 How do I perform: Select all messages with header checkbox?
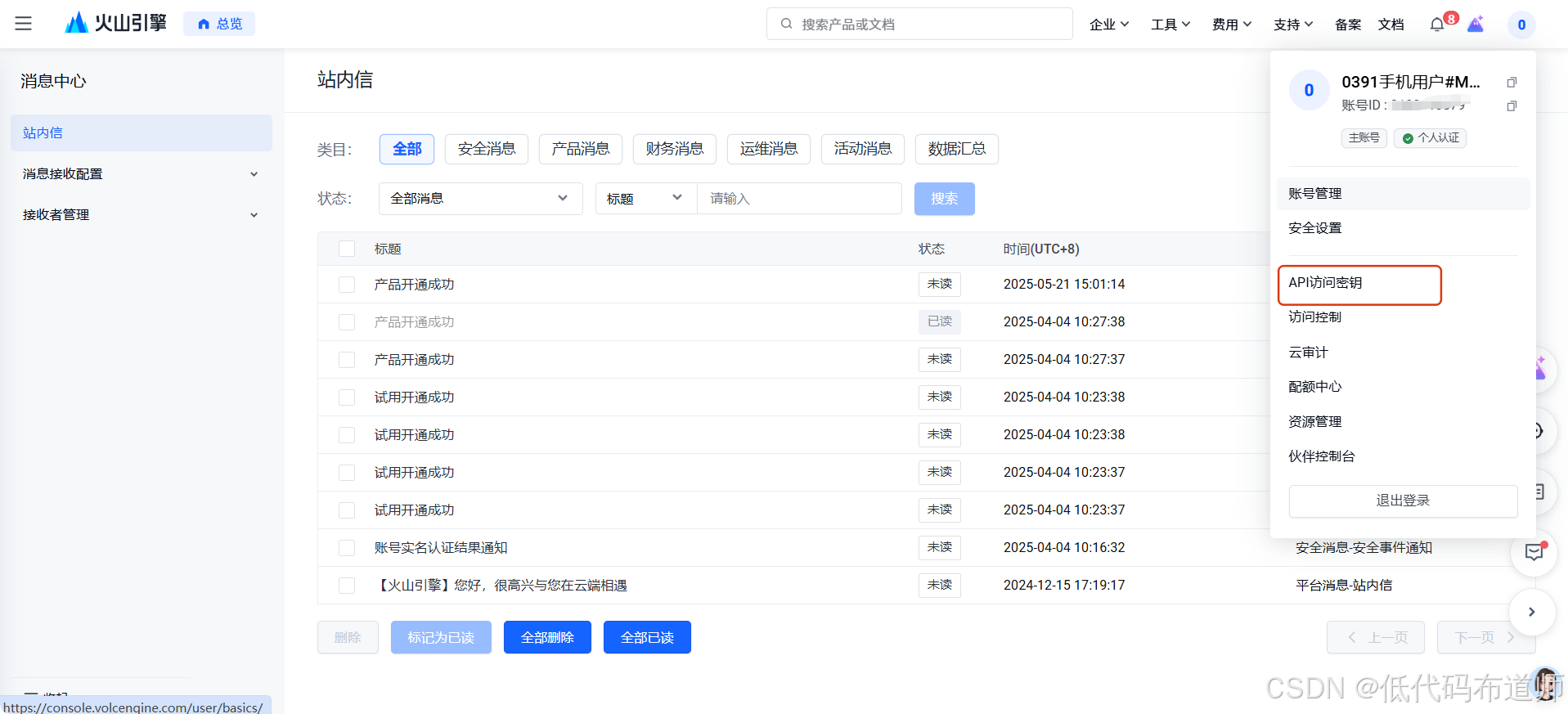(347, 249)
